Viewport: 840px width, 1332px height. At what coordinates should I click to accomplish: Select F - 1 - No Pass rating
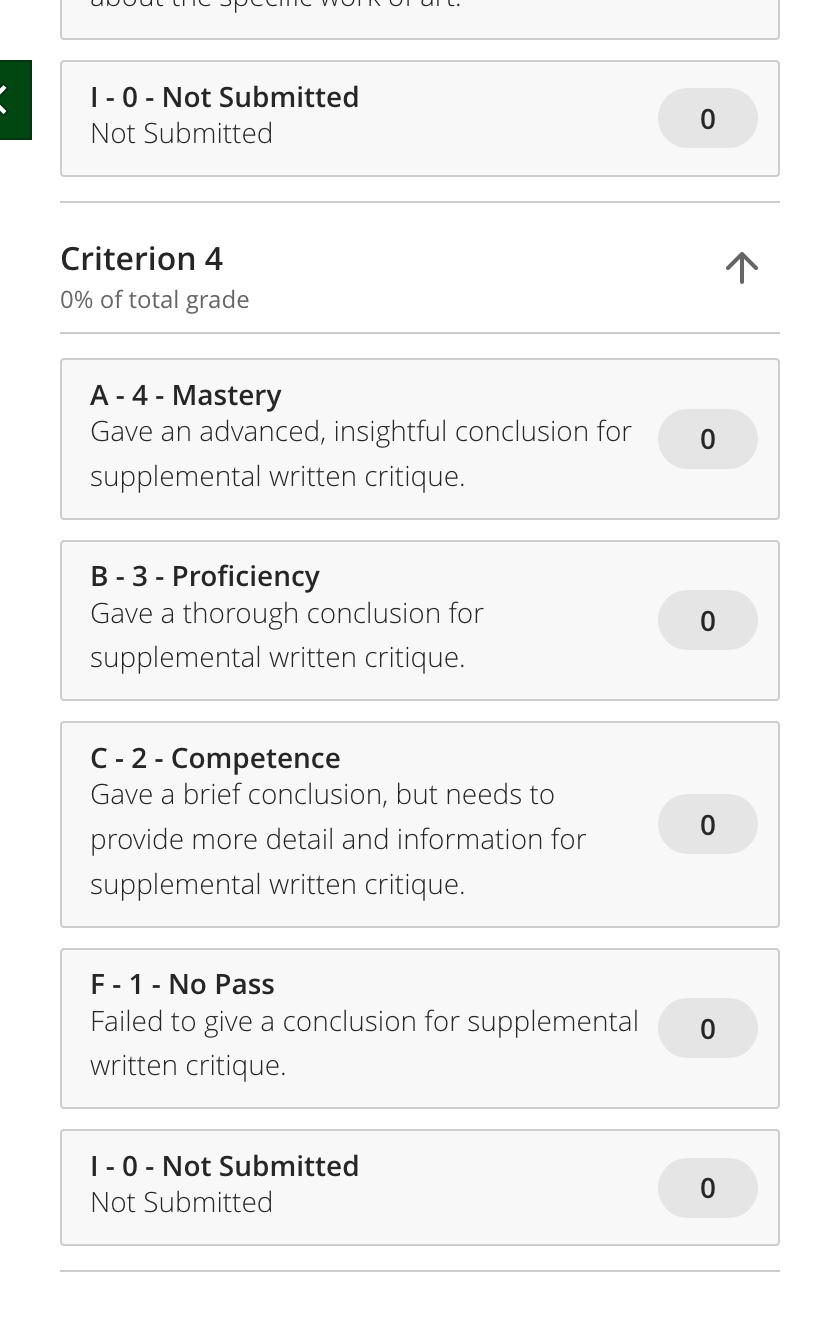420,1028
